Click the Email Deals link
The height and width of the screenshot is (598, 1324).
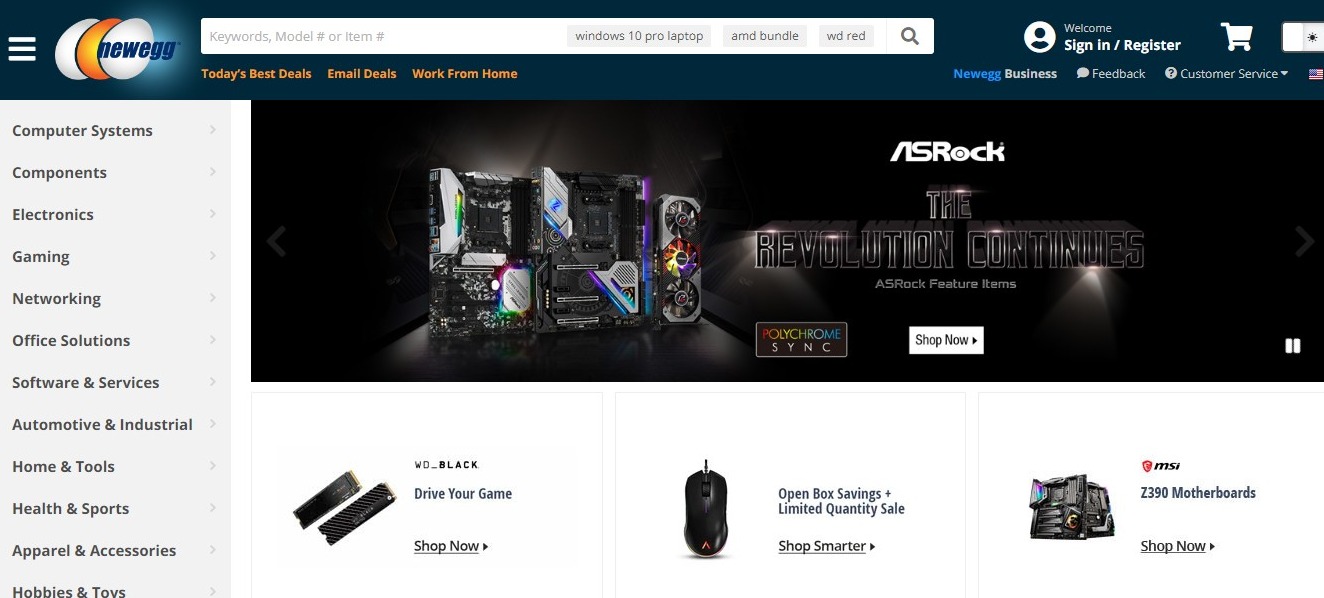[362, 73]
